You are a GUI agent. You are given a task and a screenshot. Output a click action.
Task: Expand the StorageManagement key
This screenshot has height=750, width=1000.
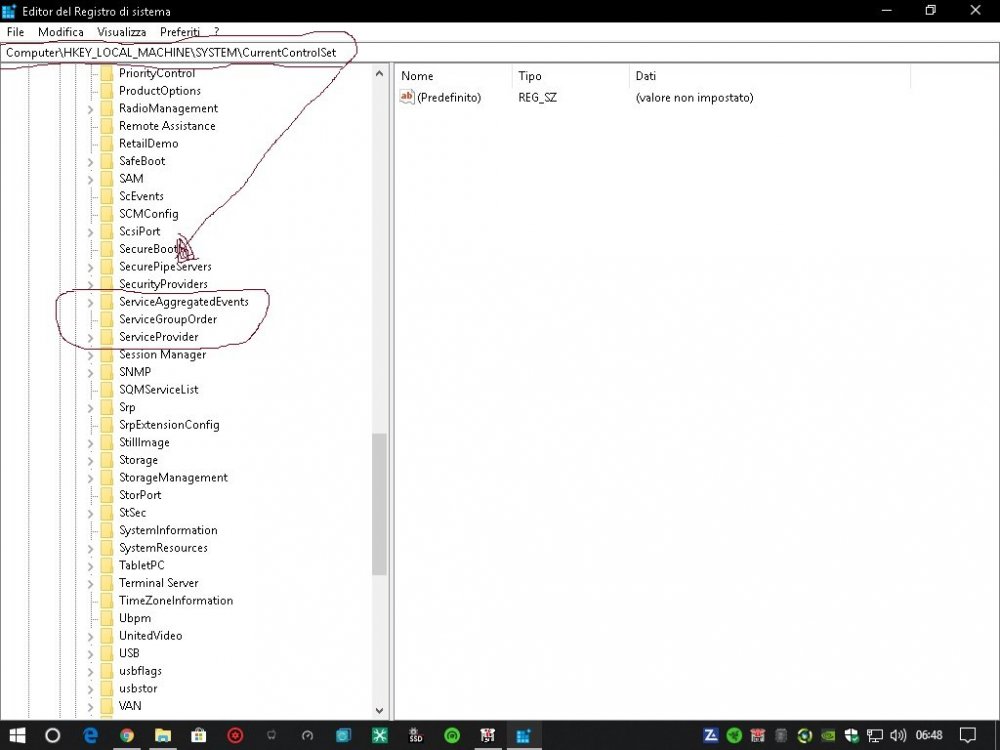coord(90,478)
